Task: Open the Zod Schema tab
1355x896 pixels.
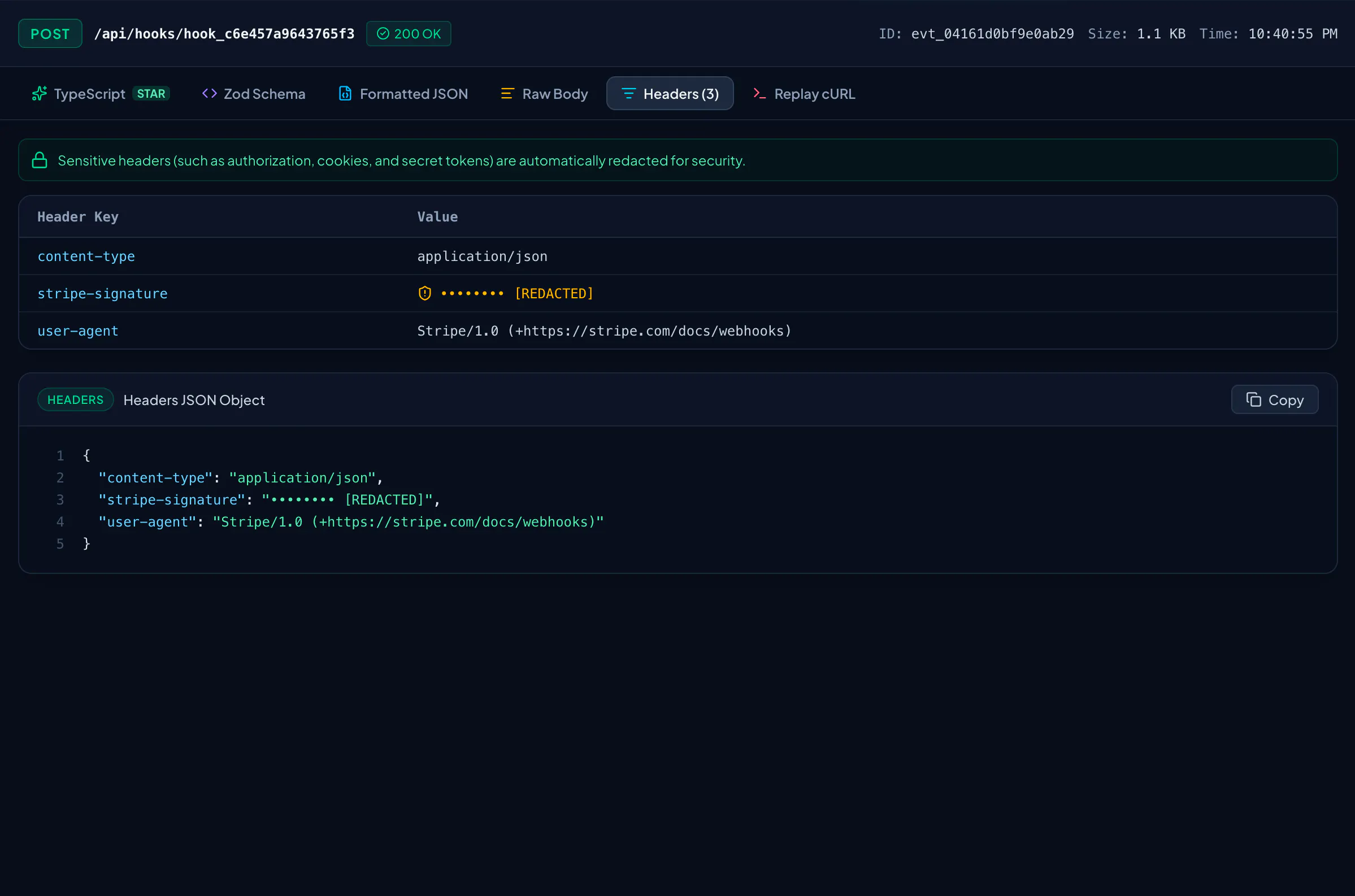Action: (254, 94)
